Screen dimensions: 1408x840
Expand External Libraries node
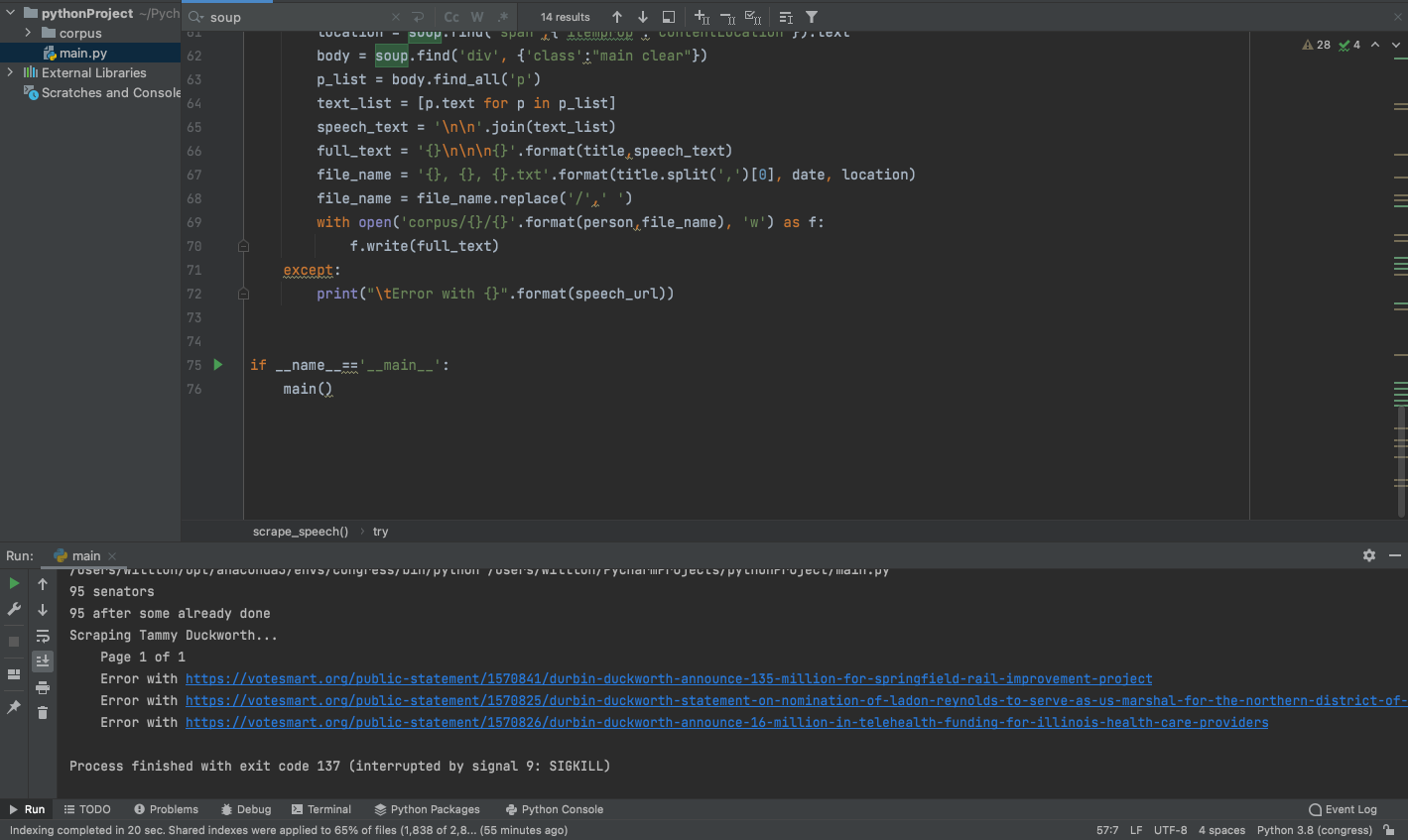[x=11, y=72]
